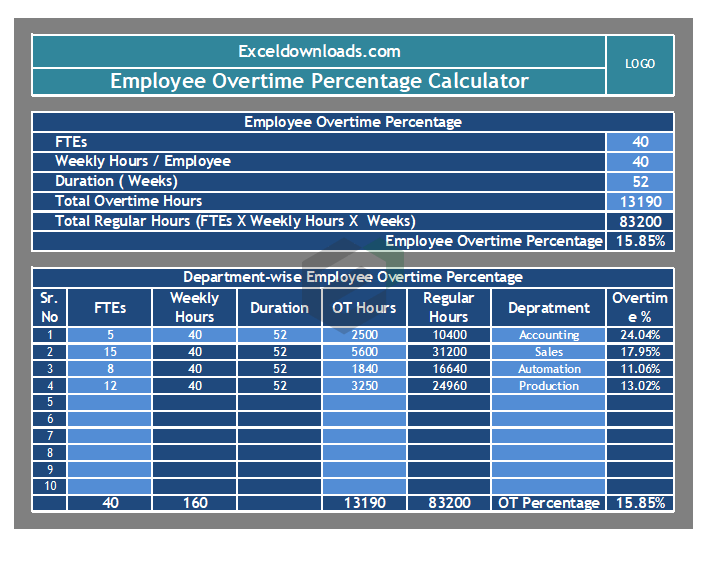Screen dimensions: 707x572
Task: Click the OT Percentage label in totals row
Action: (548, 503)
